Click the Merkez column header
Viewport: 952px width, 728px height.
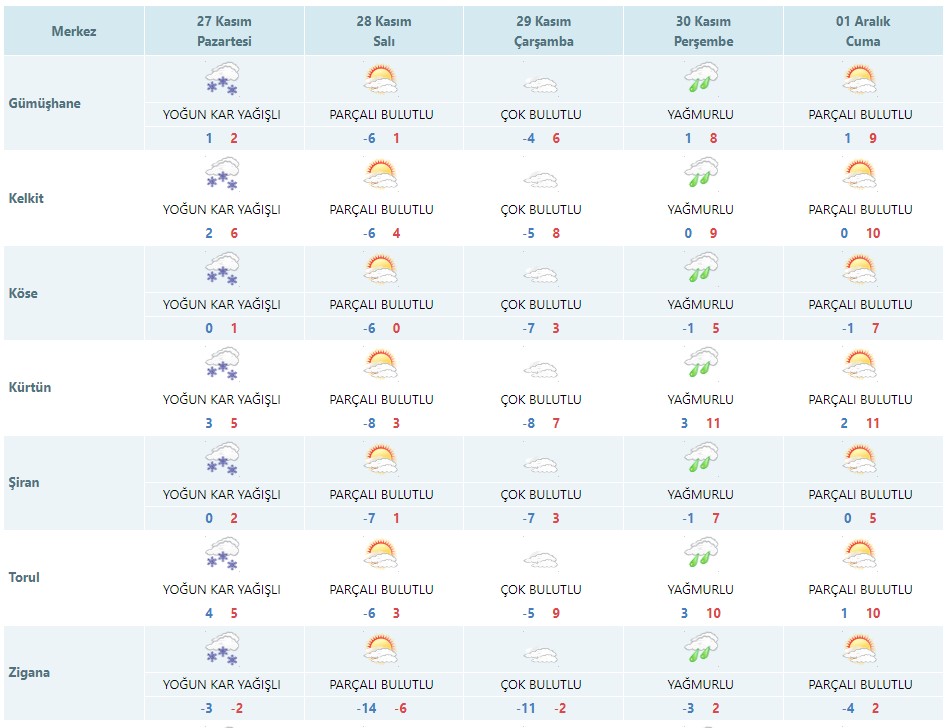[74, 31]
